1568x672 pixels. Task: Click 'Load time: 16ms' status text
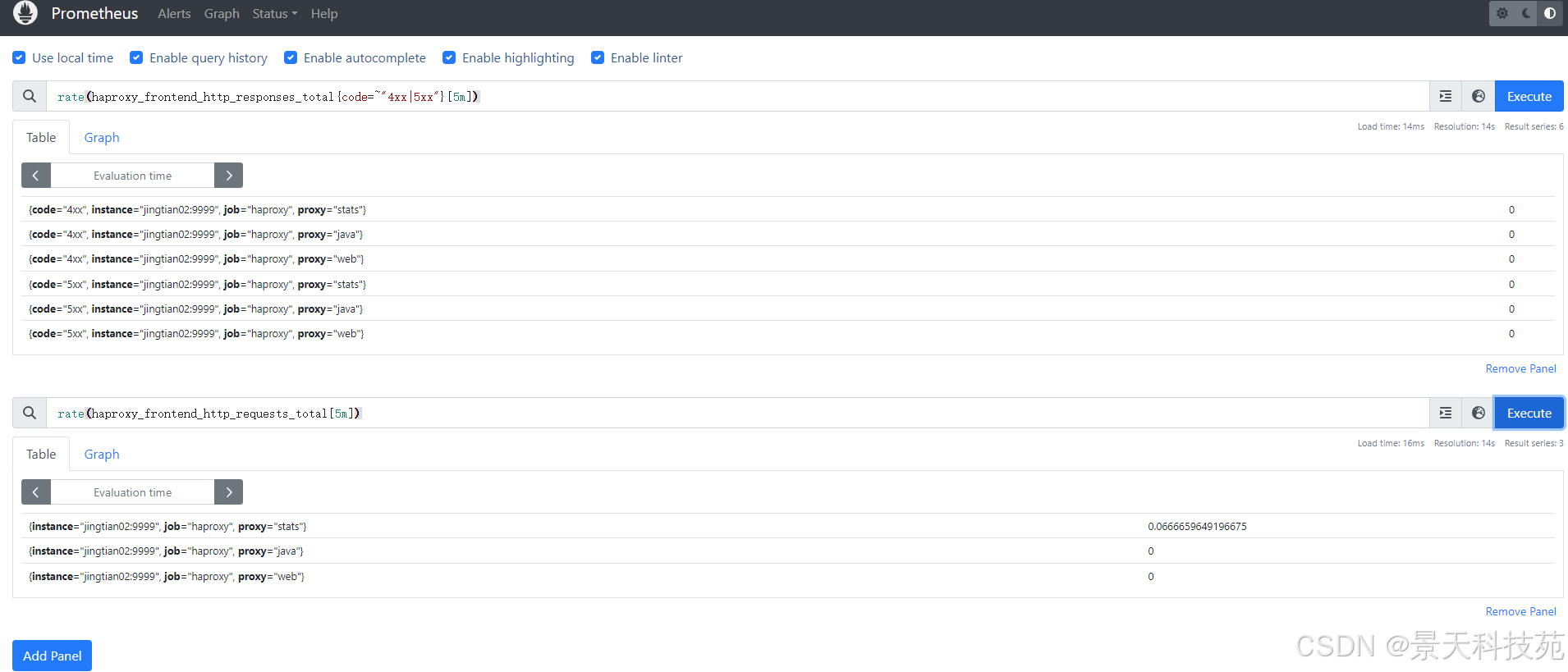pyautogui.click(x=1391, y=443)
